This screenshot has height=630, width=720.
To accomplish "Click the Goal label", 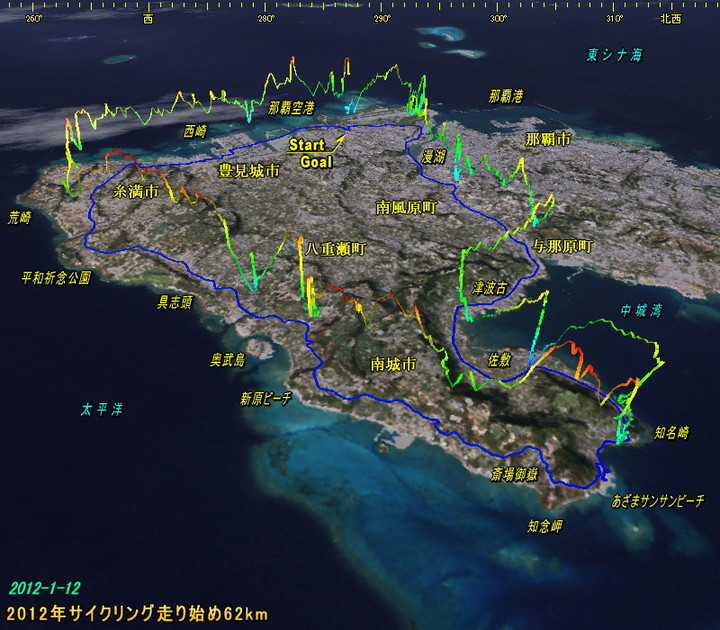I will (316, 162).
